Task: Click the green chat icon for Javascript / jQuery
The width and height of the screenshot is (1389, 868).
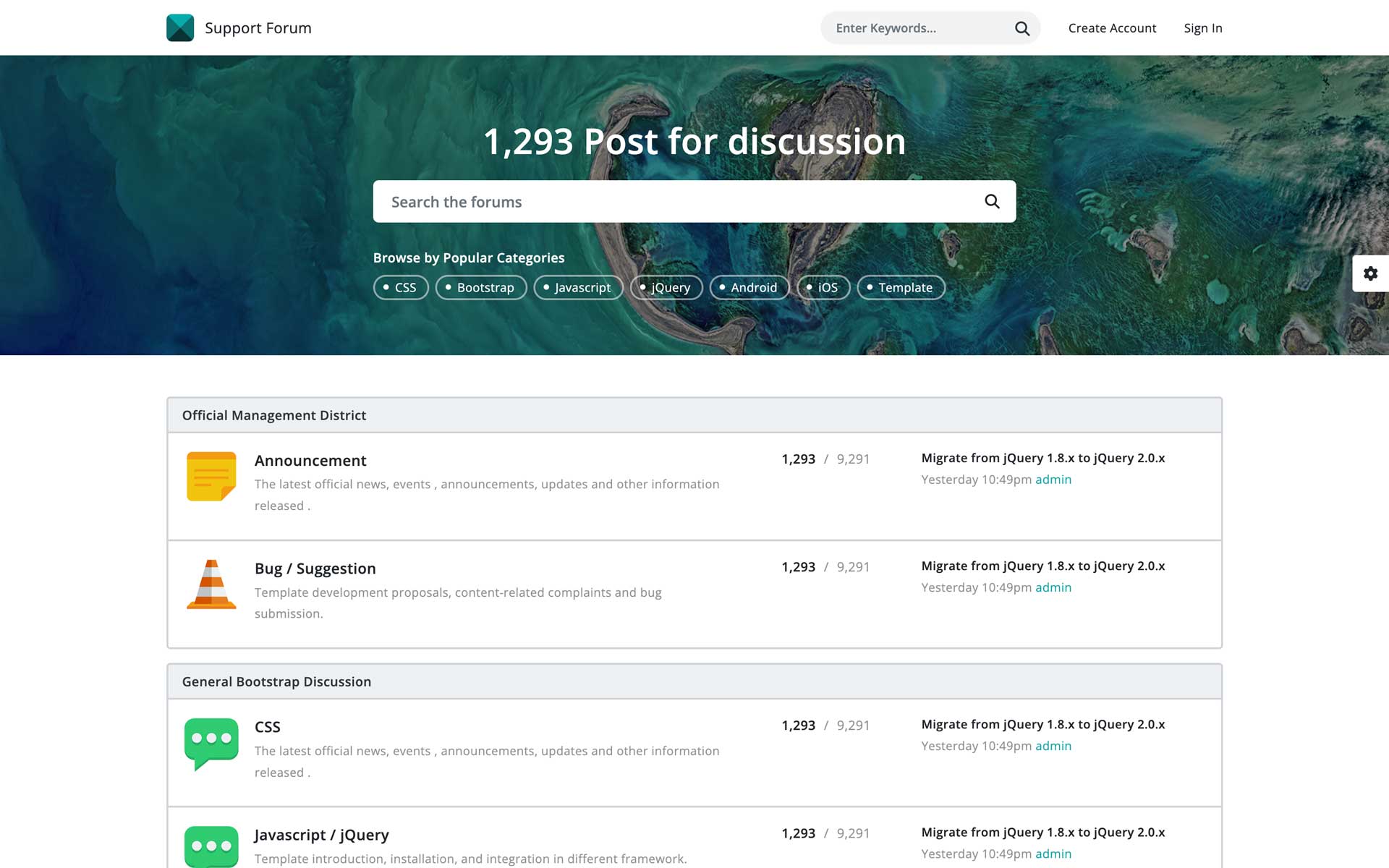Action: pyautogui.click(x=211, y=845)
